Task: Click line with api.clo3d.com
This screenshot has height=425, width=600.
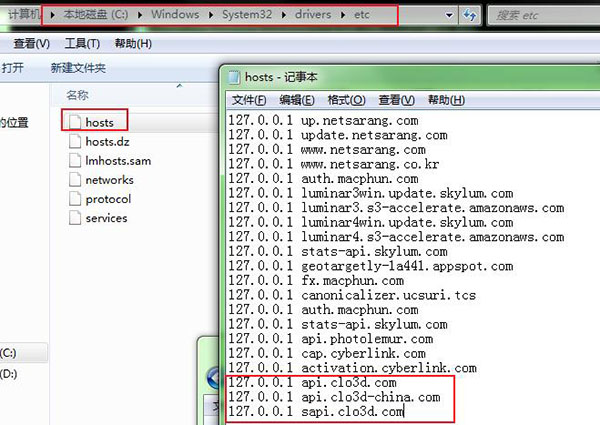Action: (x=313, y=382)
